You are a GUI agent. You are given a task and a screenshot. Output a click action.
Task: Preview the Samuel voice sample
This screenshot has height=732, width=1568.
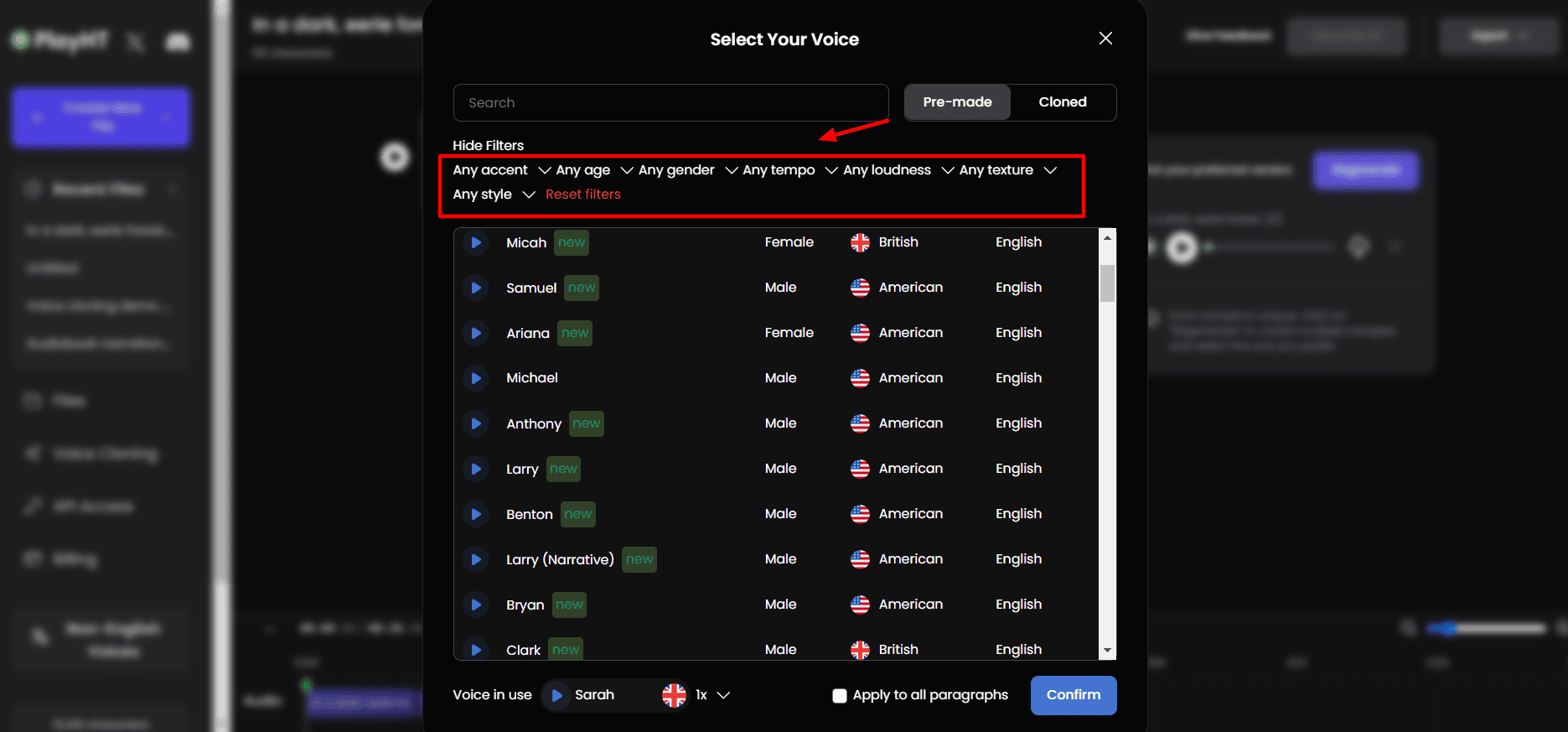pos(475,288)
